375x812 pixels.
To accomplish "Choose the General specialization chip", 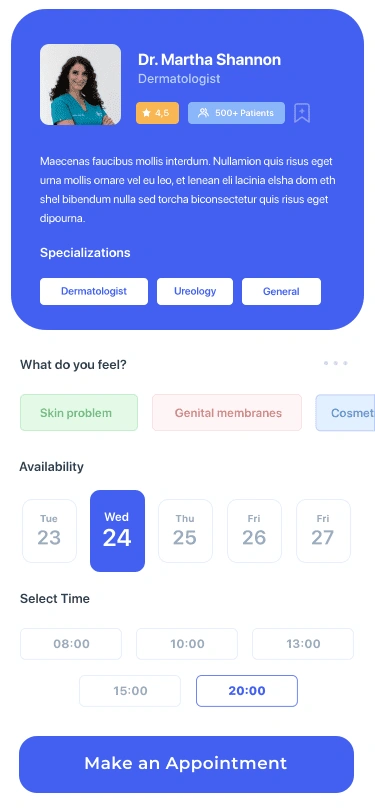I will pos(281,292).
